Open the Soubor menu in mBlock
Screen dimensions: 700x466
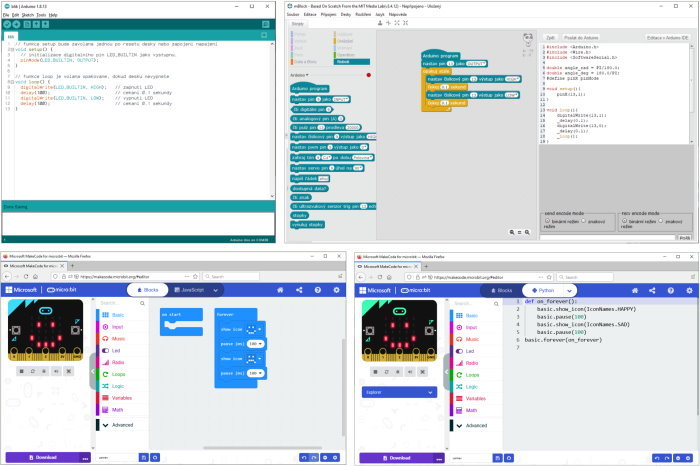click(293, 14)
